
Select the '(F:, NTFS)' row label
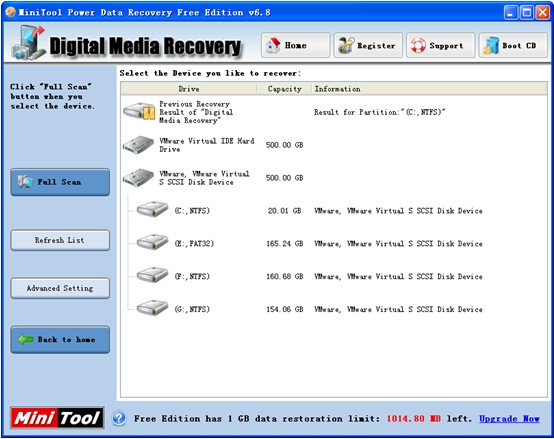(x=192, y=277)
